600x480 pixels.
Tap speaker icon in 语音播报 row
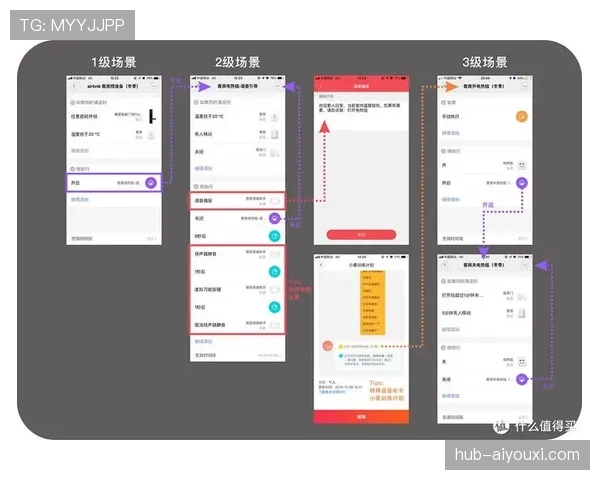click(275, 201)
